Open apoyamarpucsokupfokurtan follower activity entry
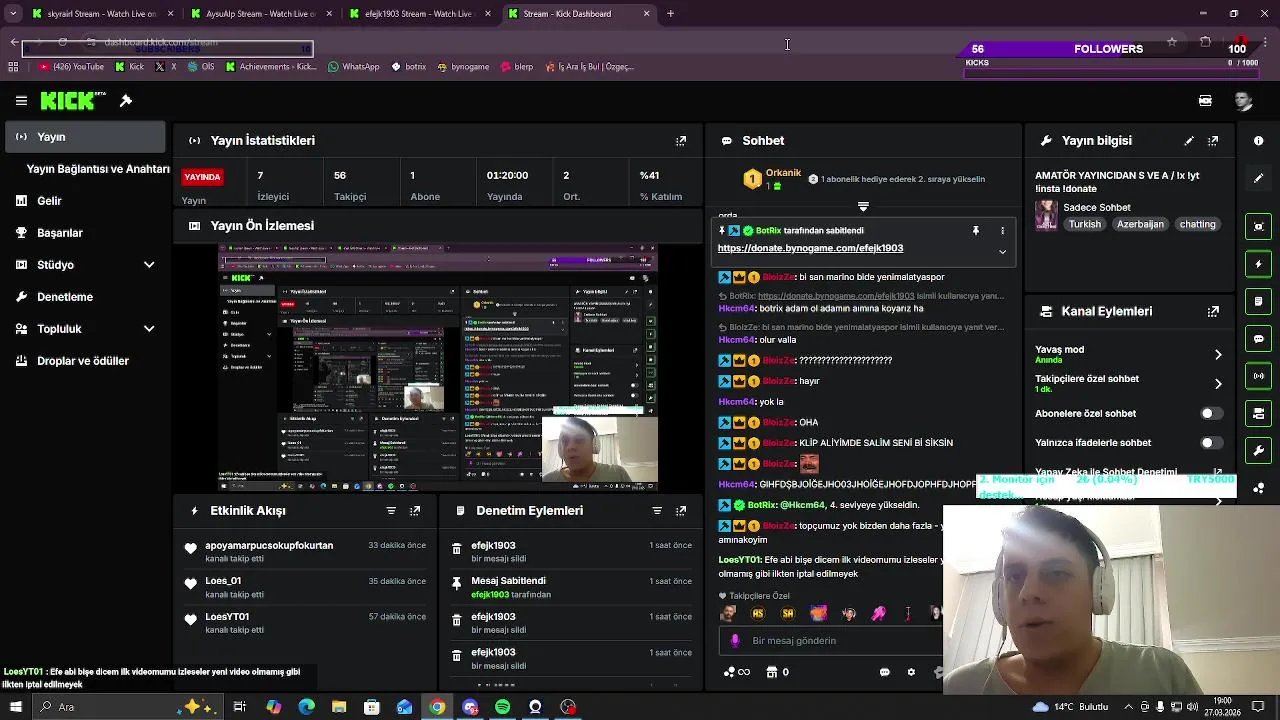Screen dimensions: 1280x720 coord(305,552)
